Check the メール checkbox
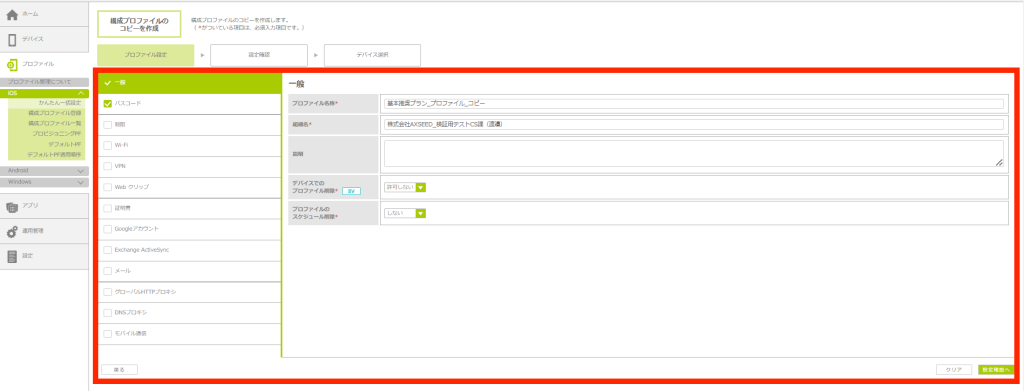Screen dimensions: 1024x391 point(108,271)
